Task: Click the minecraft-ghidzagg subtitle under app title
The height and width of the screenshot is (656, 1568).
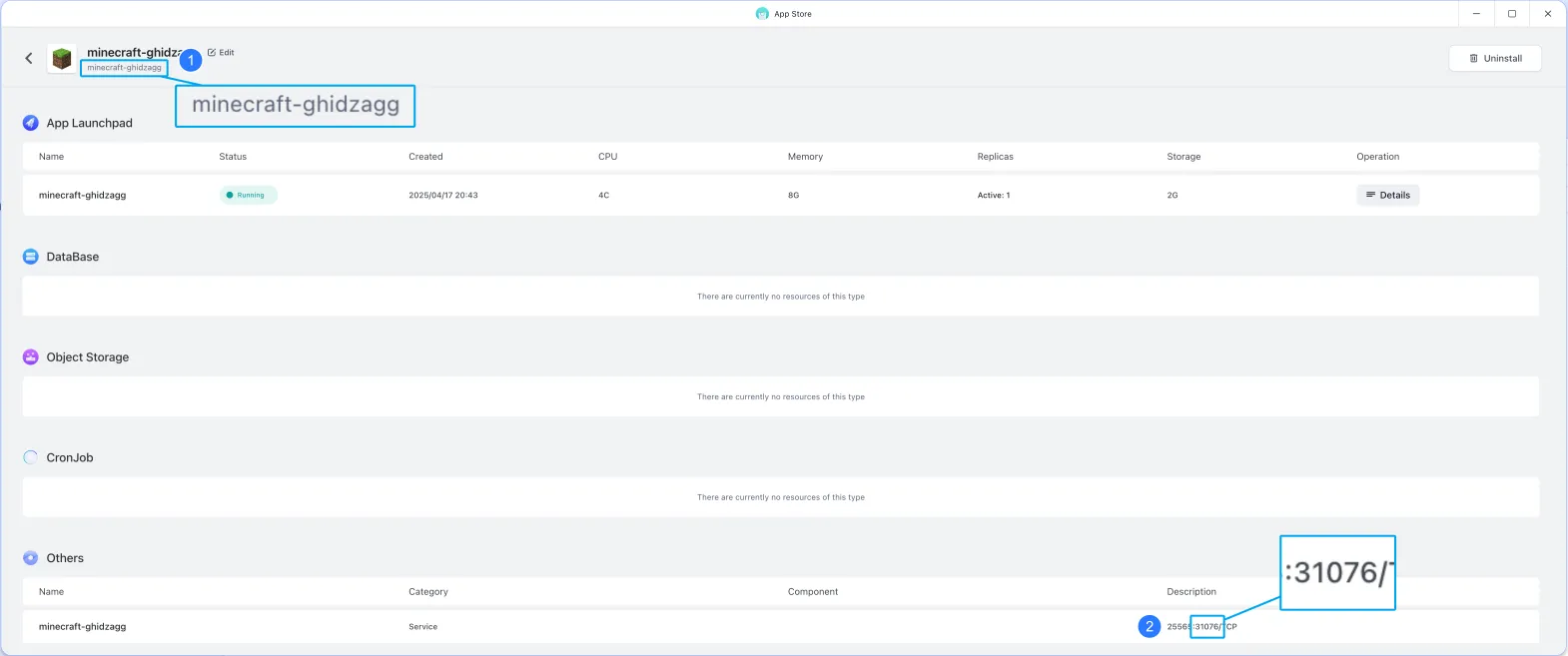Action: (x=124, y=68)
